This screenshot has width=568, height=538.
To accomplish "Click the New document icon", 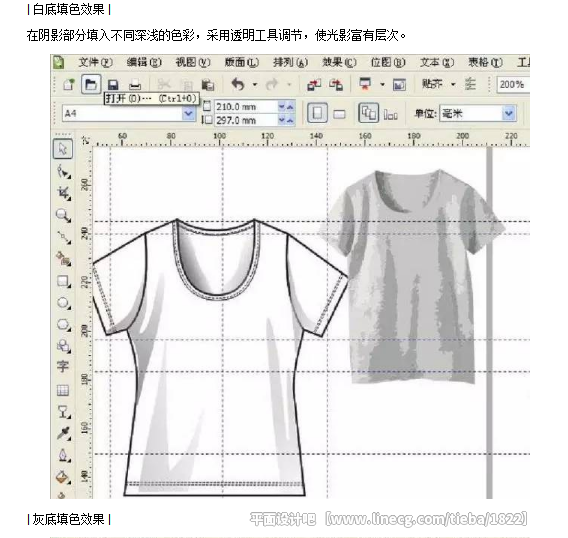I will 69,84.
